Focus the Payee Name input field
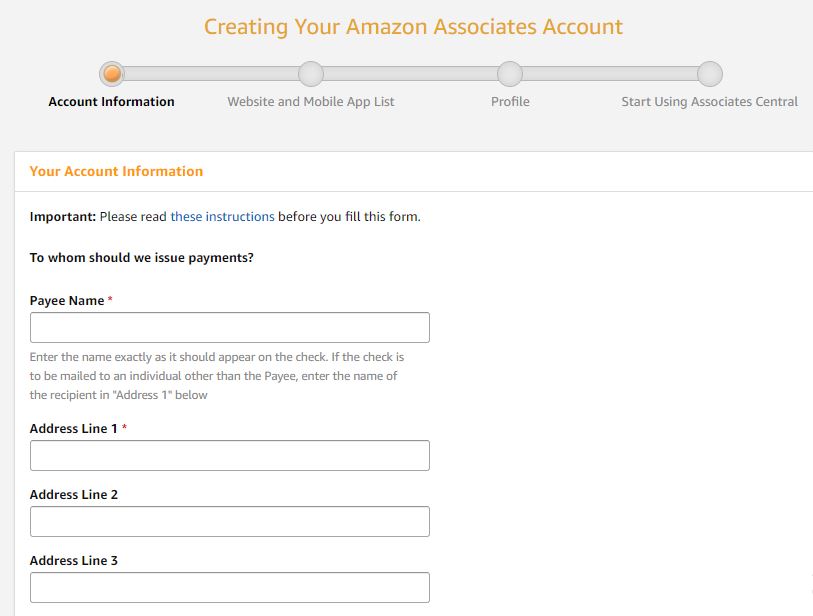Image resolution: width=813 pixels, height=616 pixels. [230, 327]
